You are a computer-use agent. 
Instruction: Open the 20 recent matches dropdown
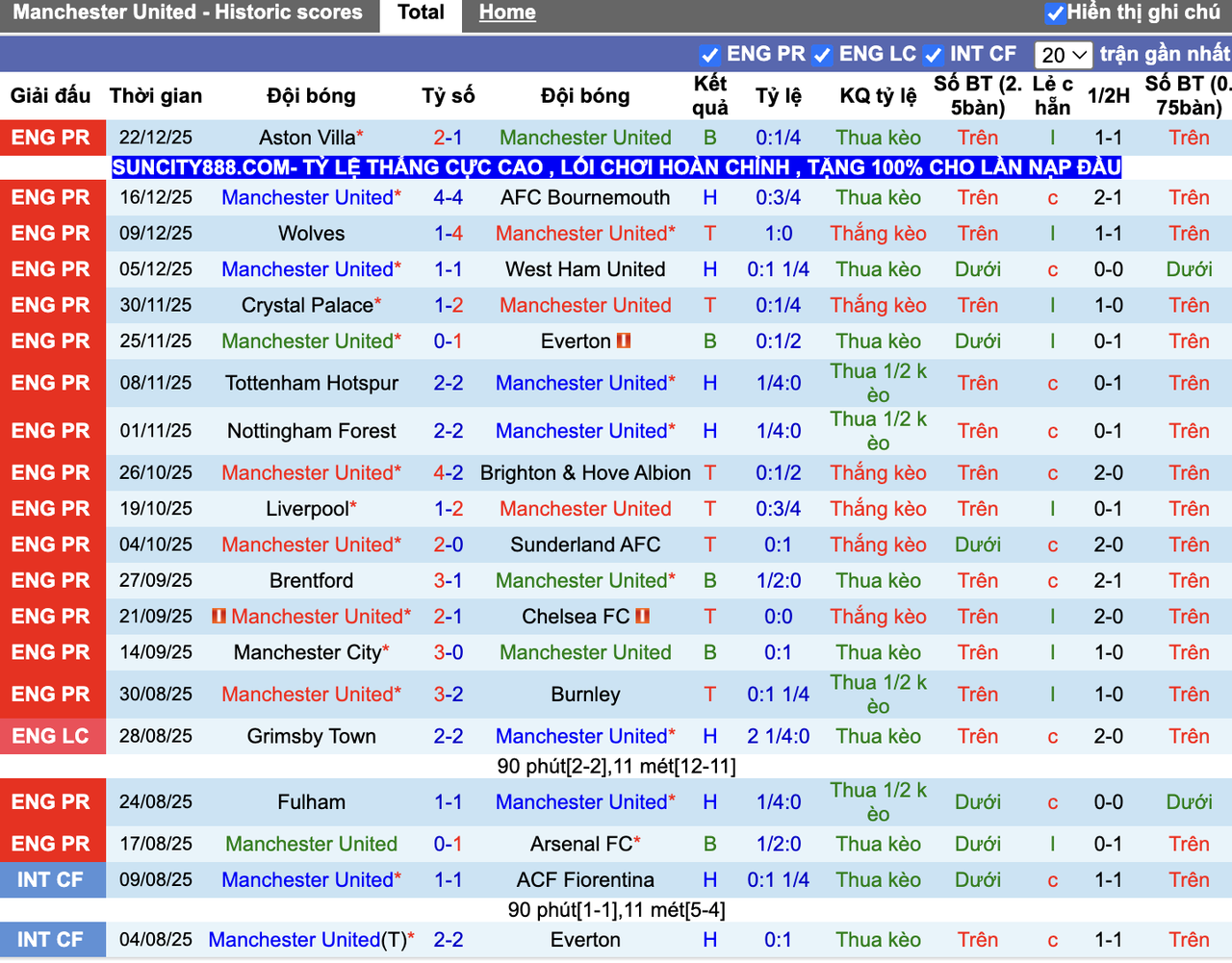[x=1063, y=55]
